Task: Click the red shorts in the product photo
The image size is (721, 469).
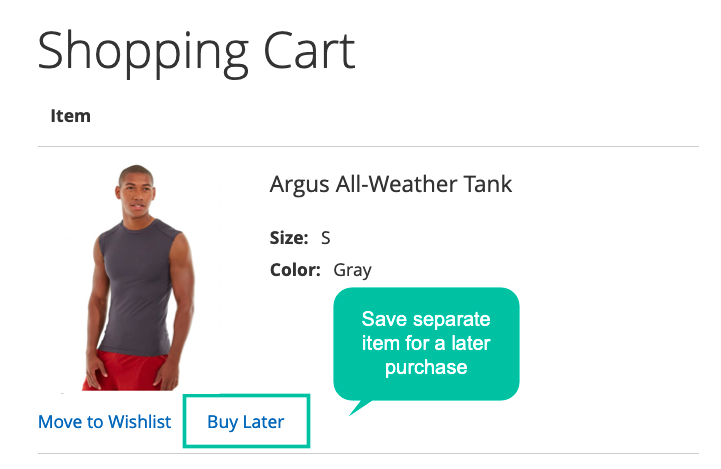Action: click(127, 371)
